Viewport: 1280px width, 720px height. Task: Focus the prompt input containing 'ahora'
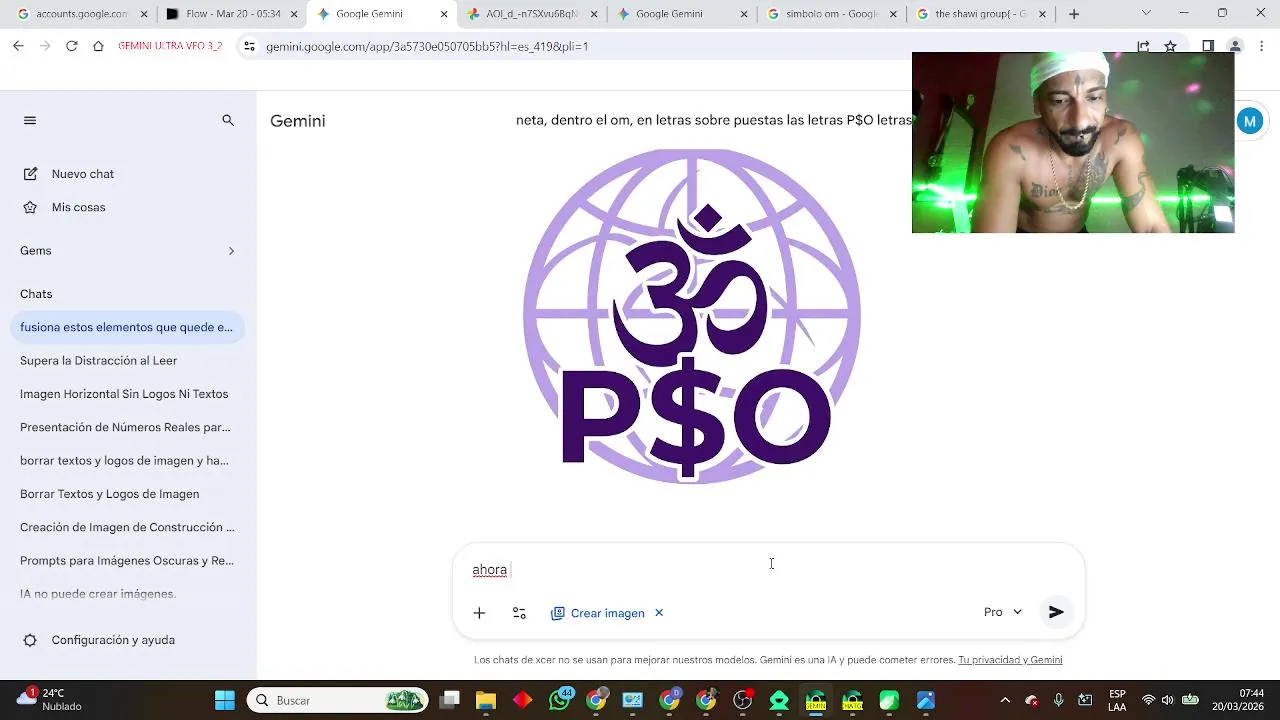pos(768,570)
